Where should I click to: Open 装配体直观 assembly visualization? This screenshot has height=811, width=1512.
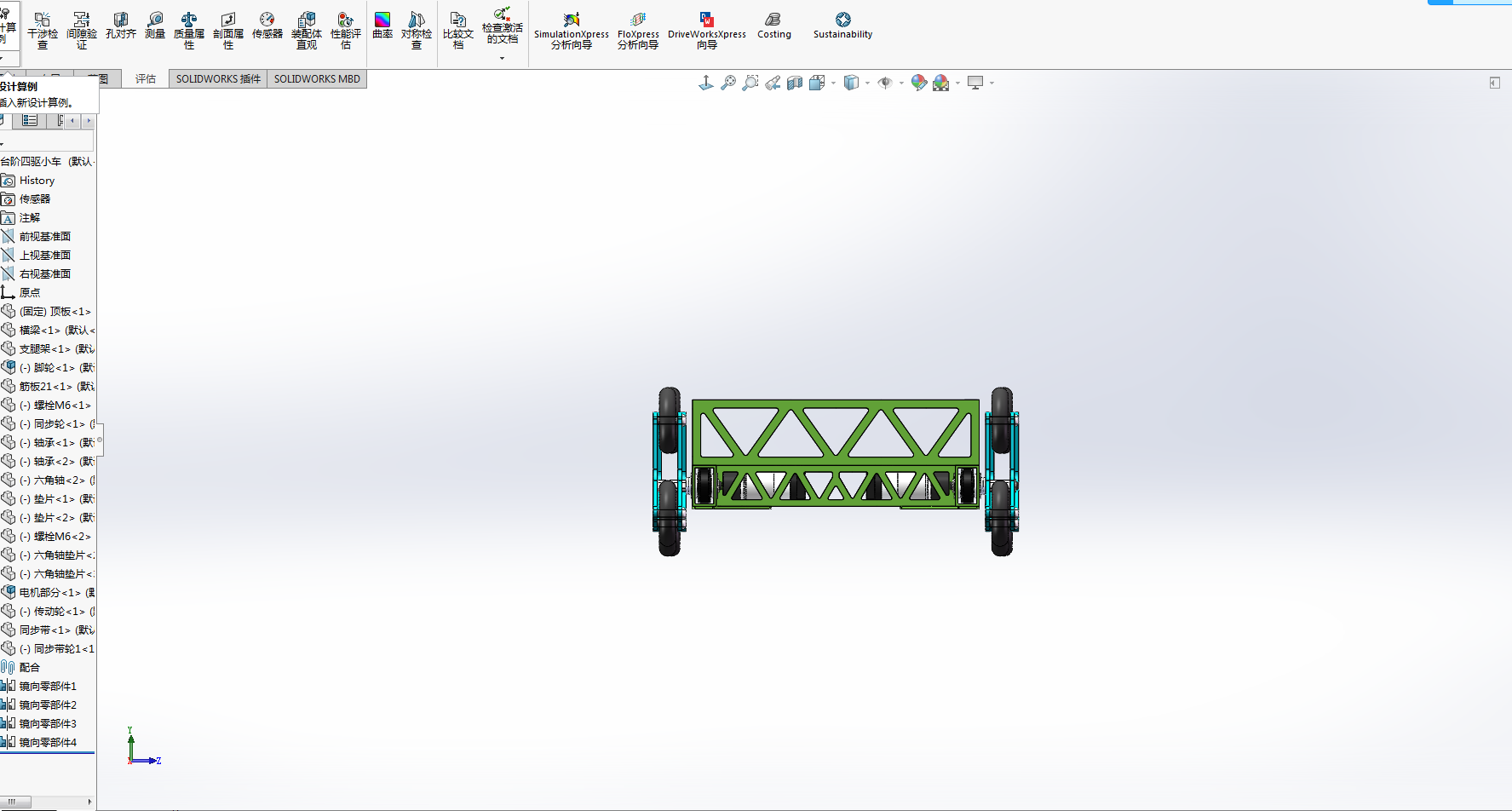[307, 31]
